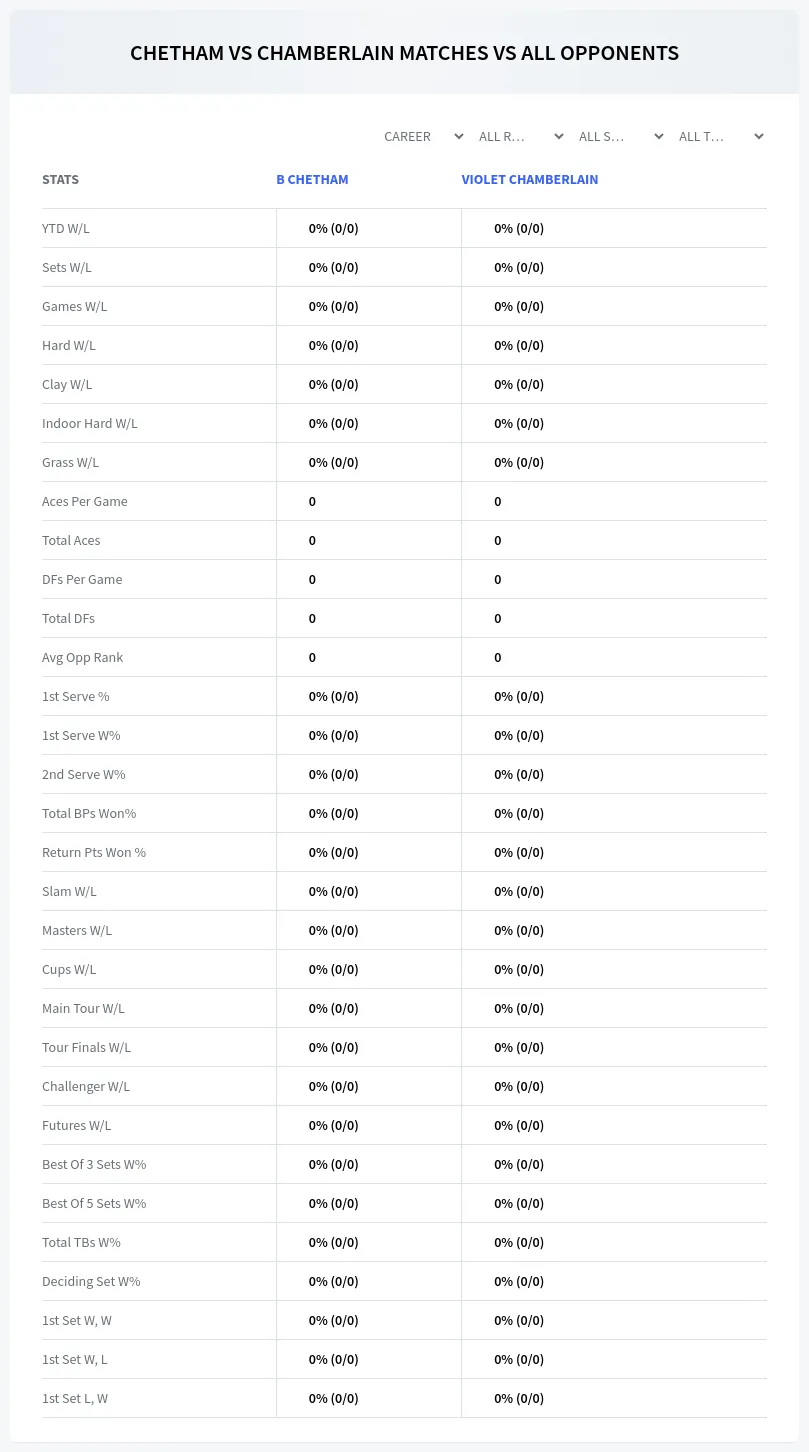Click Chamberlain's Slam W/L value
The width and height of the screenshot is (809, 1452).
click(x=519, y=891)
